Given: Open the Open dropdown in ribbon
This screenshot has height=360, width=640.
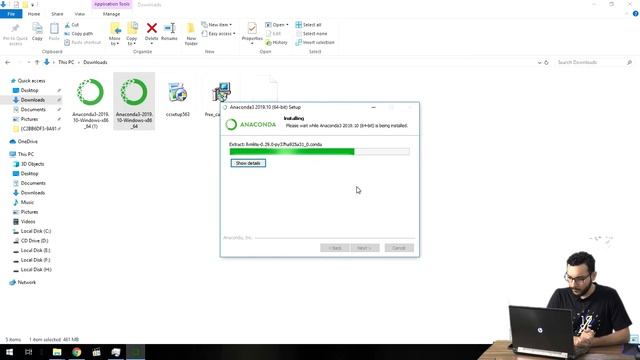Looking at the screenshot, I should click(x=277, y=25).
